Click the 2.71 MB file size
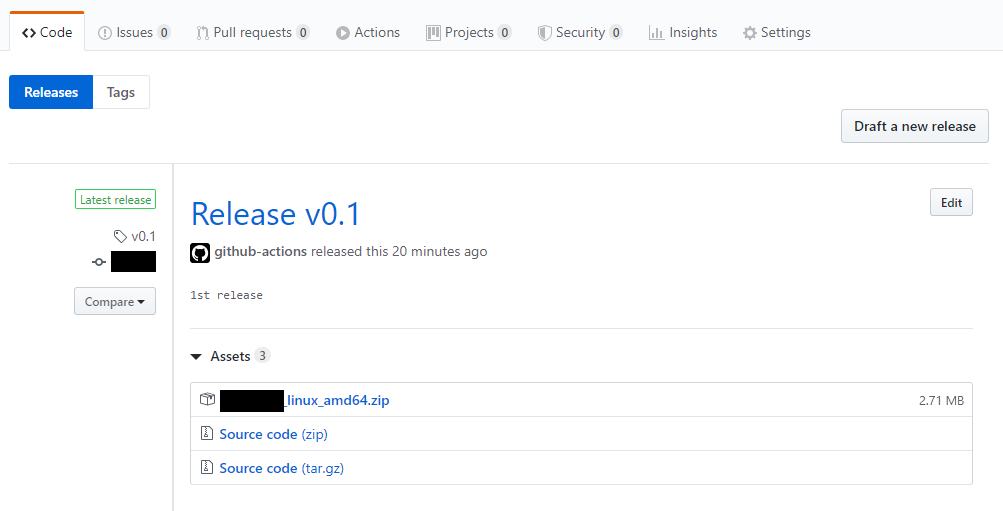 coord(942,401)
